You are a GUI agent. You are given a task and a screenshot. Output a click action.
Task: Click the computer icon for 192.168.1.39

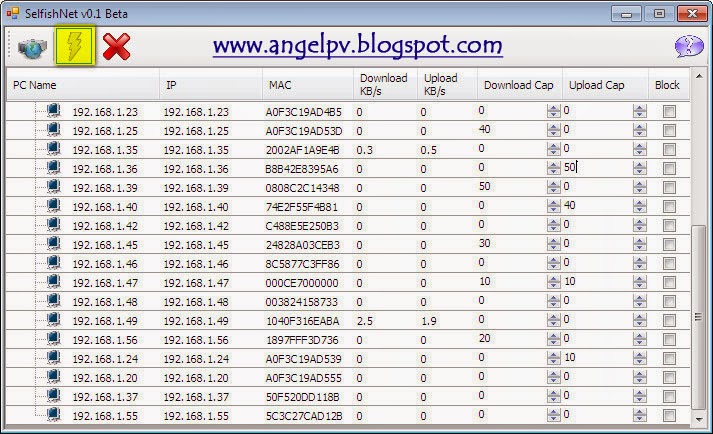[x=54, y=187]
